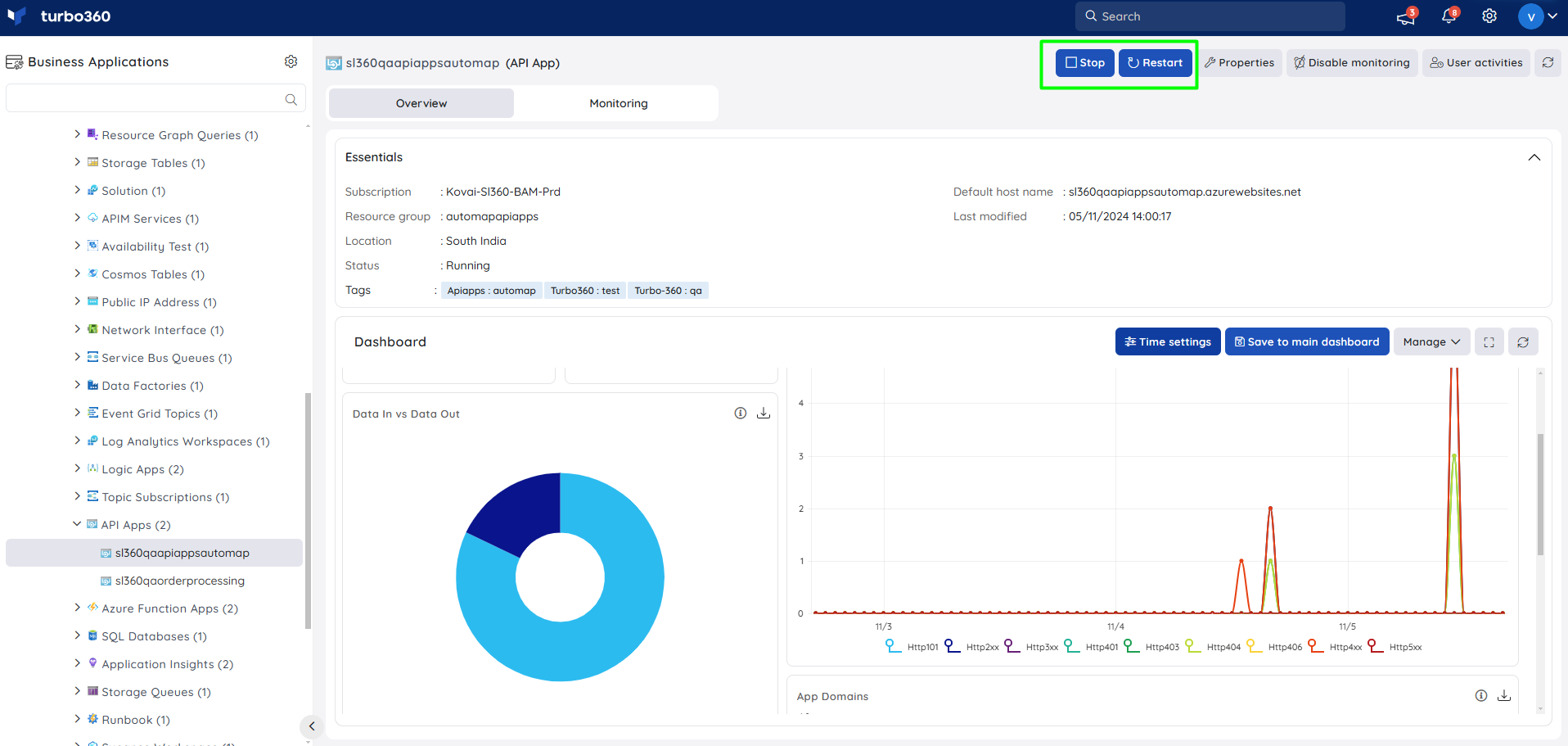This screenshot has width=1568, height=746.
Task: Toggle Http403 legend series
Action: 1151,647
